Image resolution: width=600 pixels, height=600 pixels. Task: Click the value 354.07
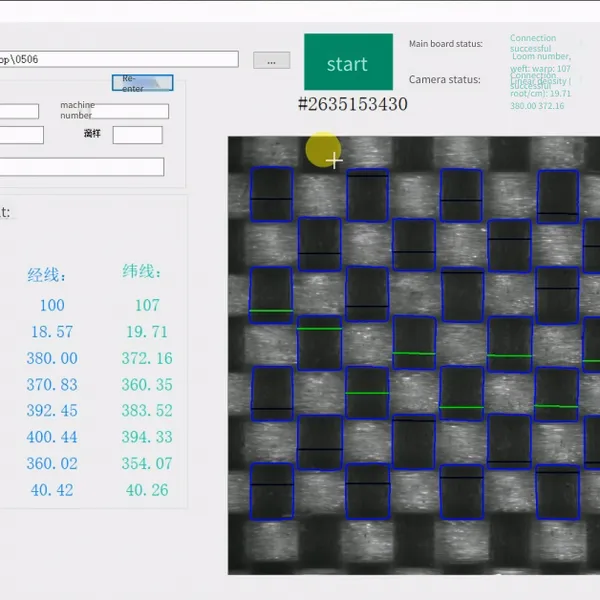pyautogui.click(x=147, y=463)
